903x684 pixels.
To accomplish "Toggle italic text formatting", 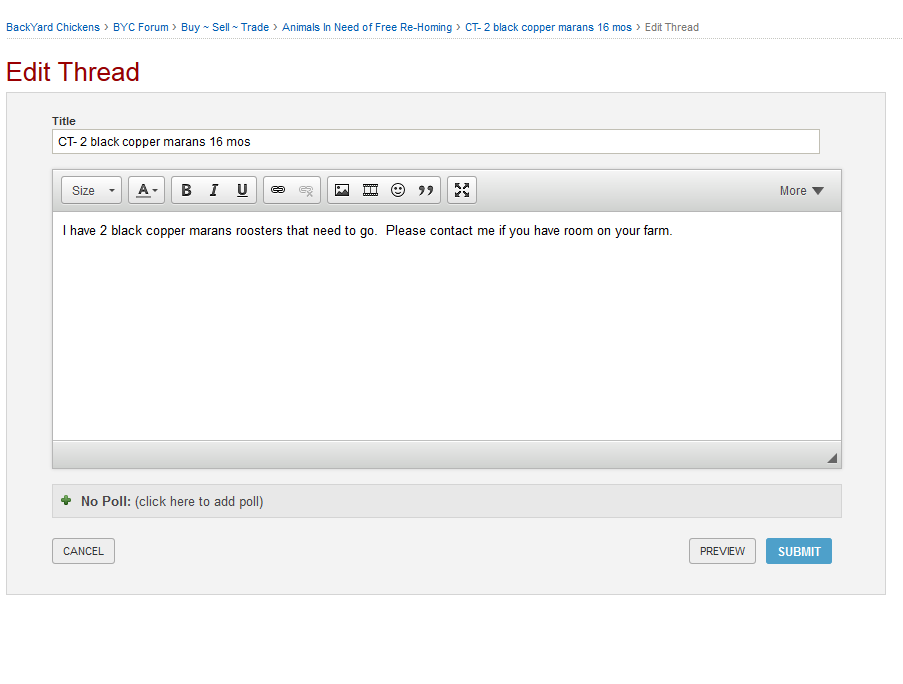I will pyautogui.click(x=214, y=190).
